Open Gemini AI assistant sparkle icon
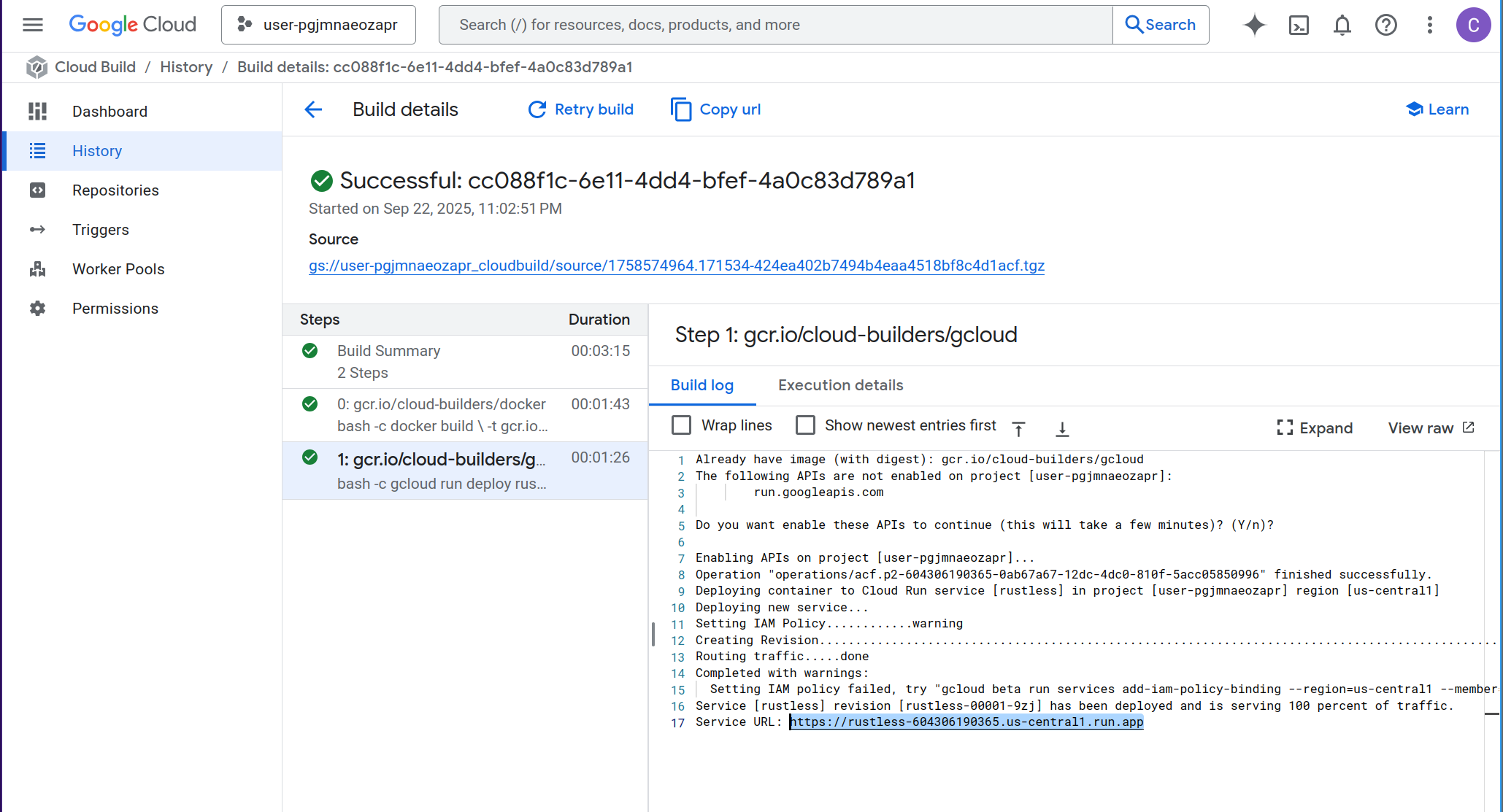The width and height of the screenshot is (1503, 812). [x=1254, y=25]
